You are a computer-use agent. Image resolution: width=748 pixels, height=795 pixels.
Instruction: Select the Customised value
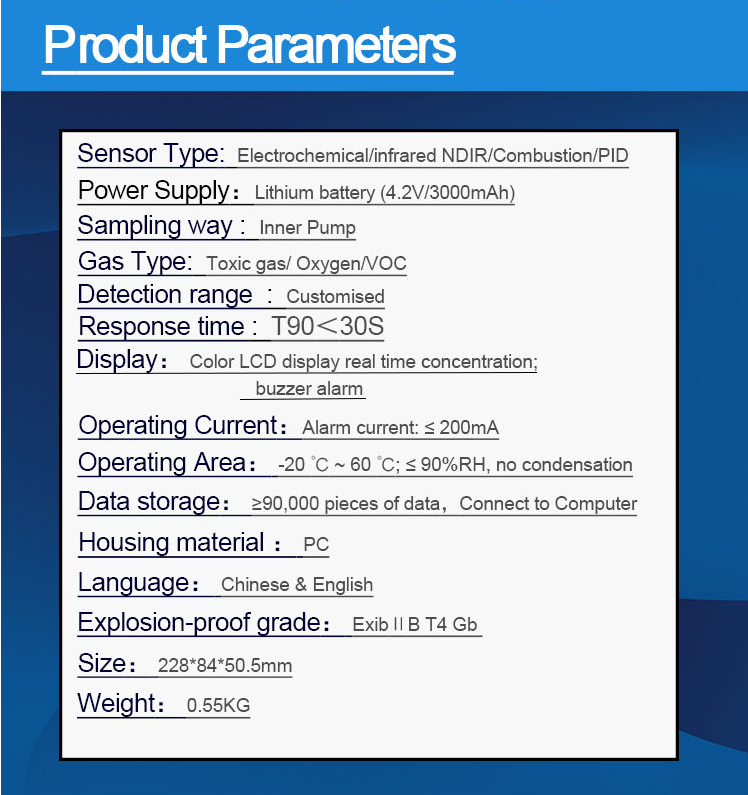335,297
